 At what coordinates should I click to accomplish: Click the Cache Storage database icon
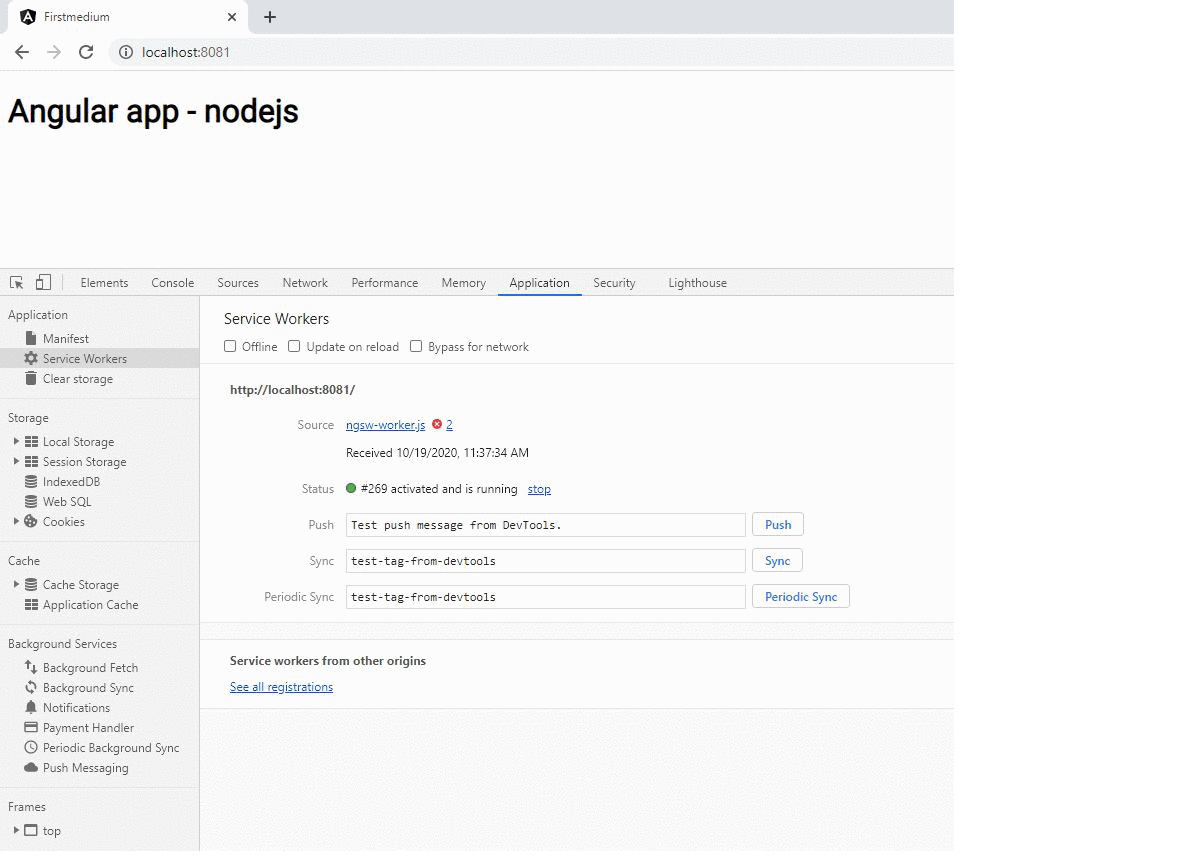[x=31, y=585]
